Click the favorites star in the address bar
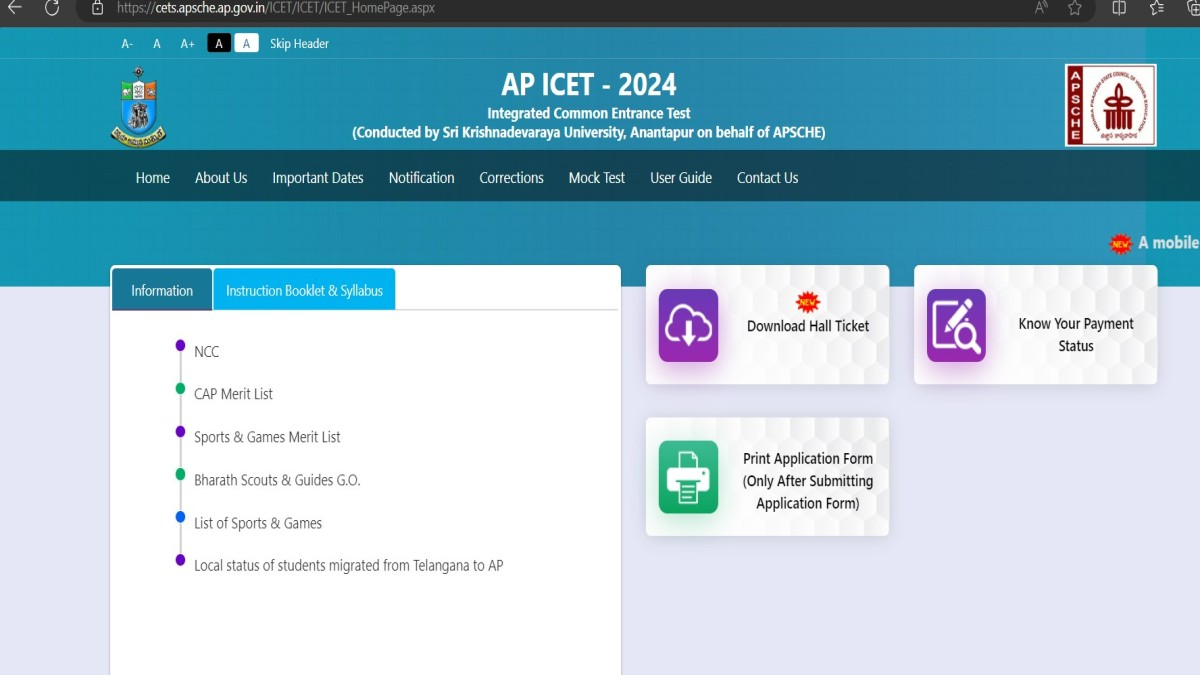The width and height of the screenshot is (1200, 675). pos(1074,8)
